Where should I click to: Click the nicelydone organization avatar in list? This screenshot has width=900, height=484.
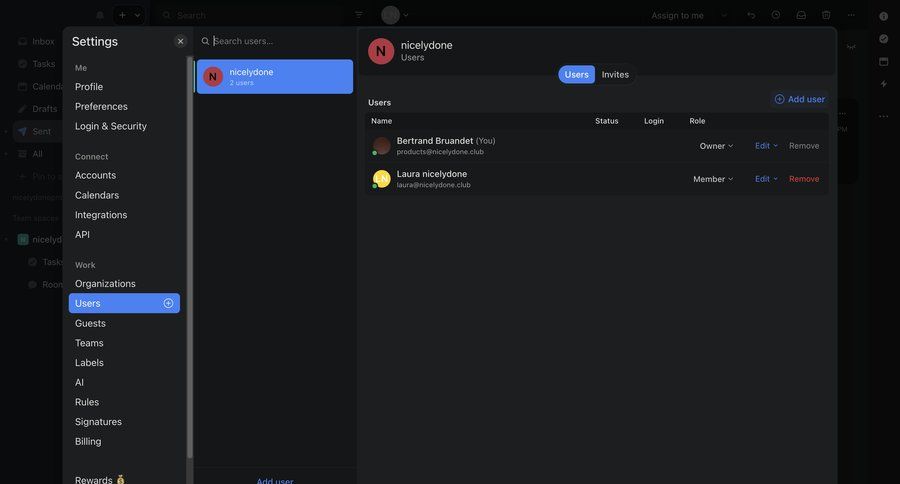[213, 76]
